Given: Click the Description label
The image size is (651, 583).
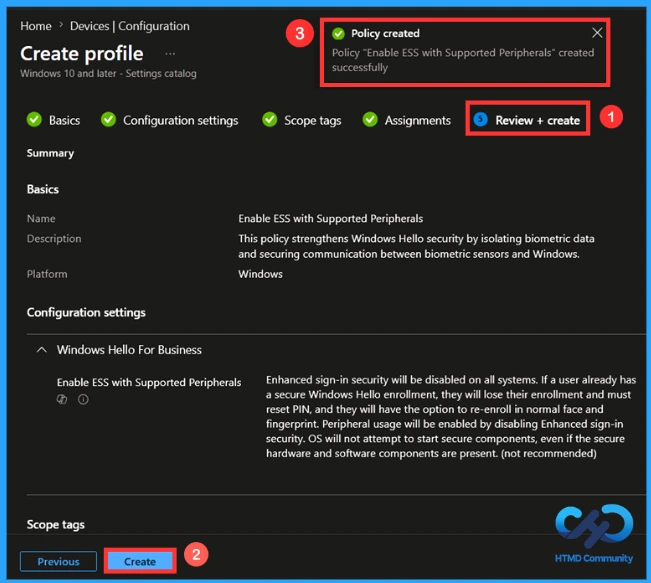Looking at the screenshot, I should click(x=54, y=239).
